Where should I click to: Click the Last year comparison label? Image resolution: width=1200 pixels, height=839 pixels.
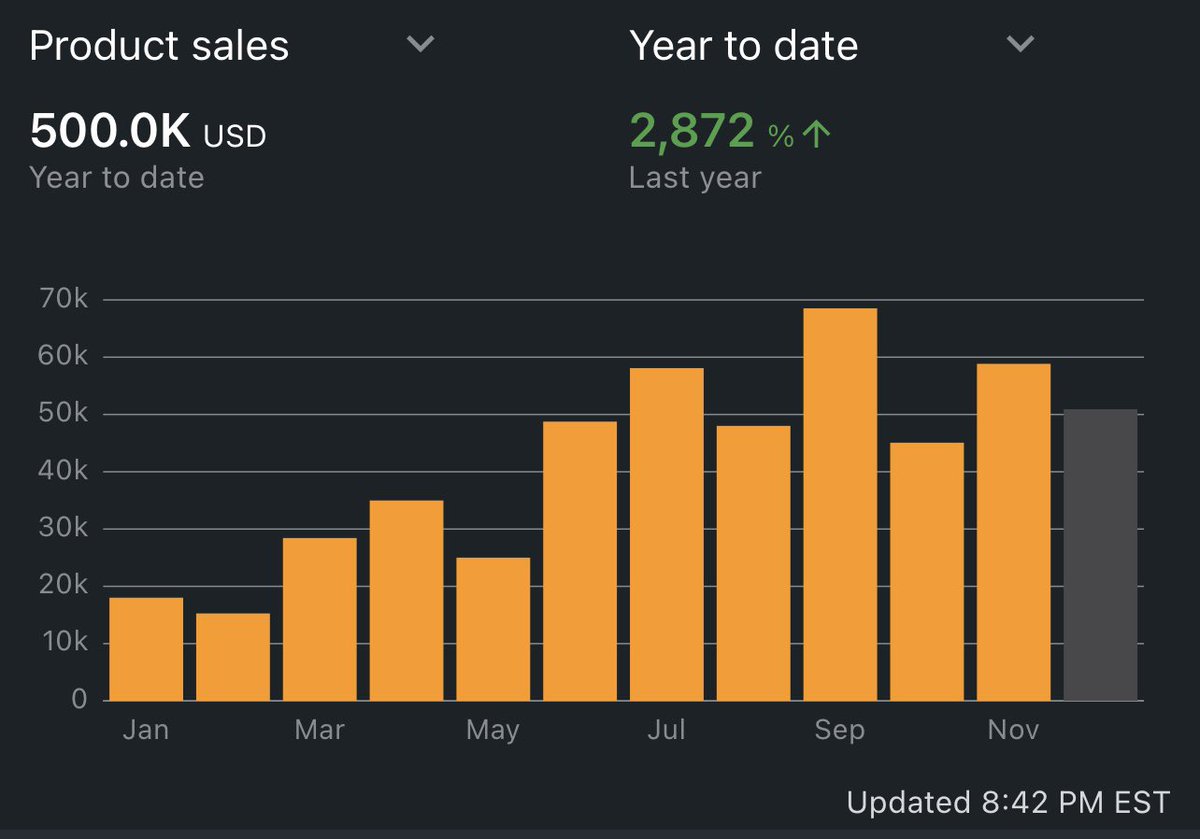point(695,178)
